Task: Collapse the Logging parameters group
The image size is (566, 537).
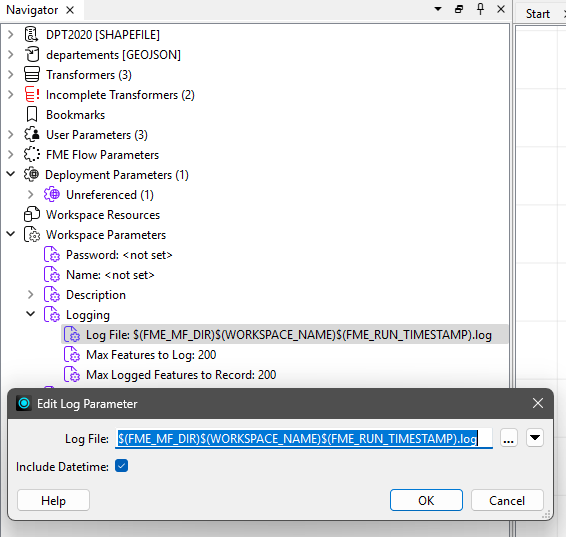Action: [x=31, y=314]
